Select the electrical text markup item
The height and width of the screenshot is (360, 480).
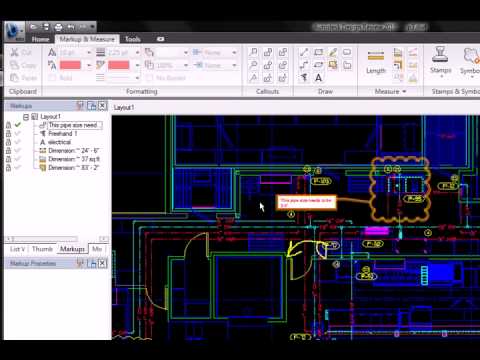[59, 142]
